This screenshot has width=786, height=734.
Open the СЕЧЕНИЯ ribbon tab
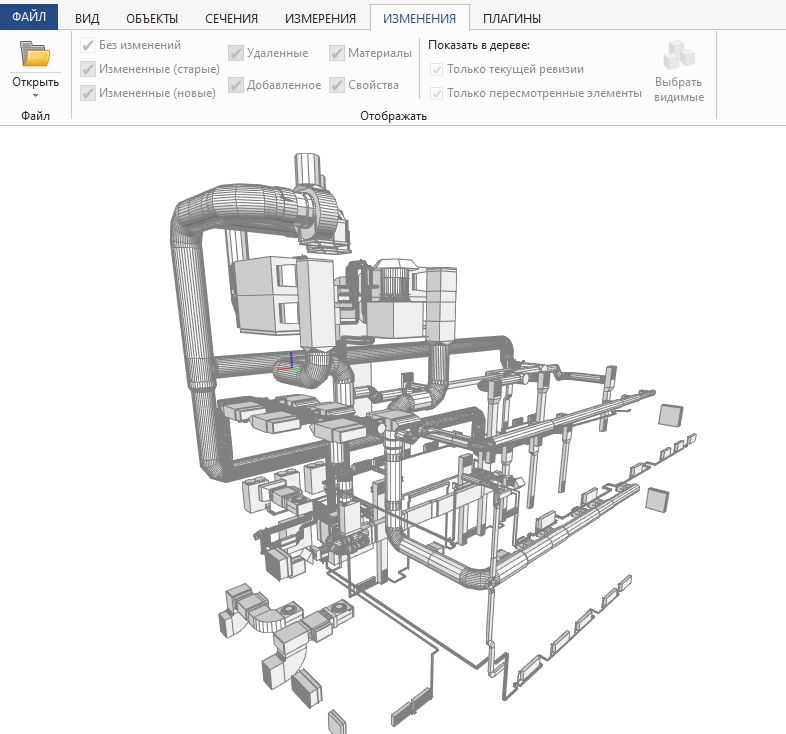click(231, 18)
